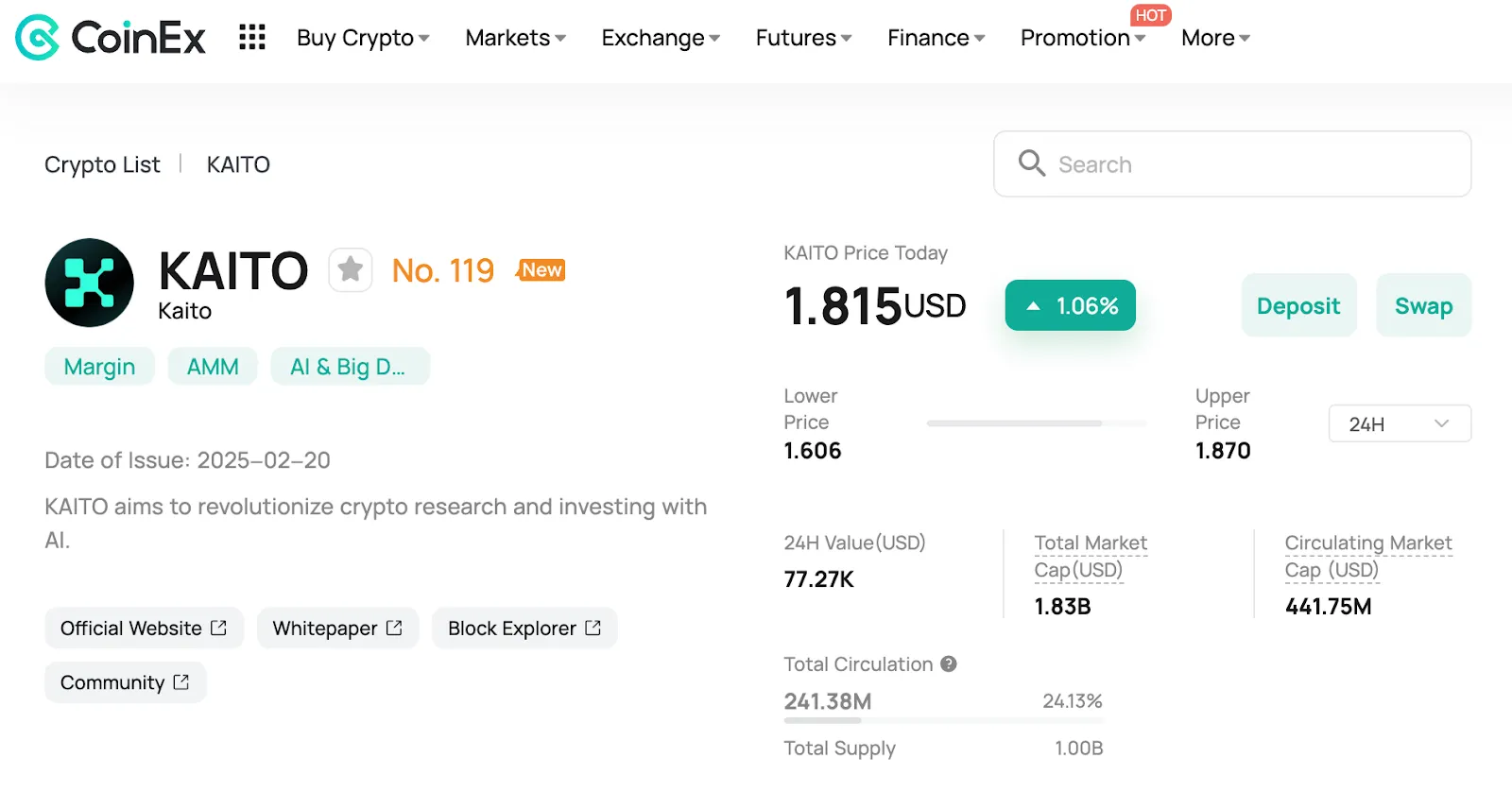Expand the Markets menu
1512x810 pixels.
coord(516,38)
